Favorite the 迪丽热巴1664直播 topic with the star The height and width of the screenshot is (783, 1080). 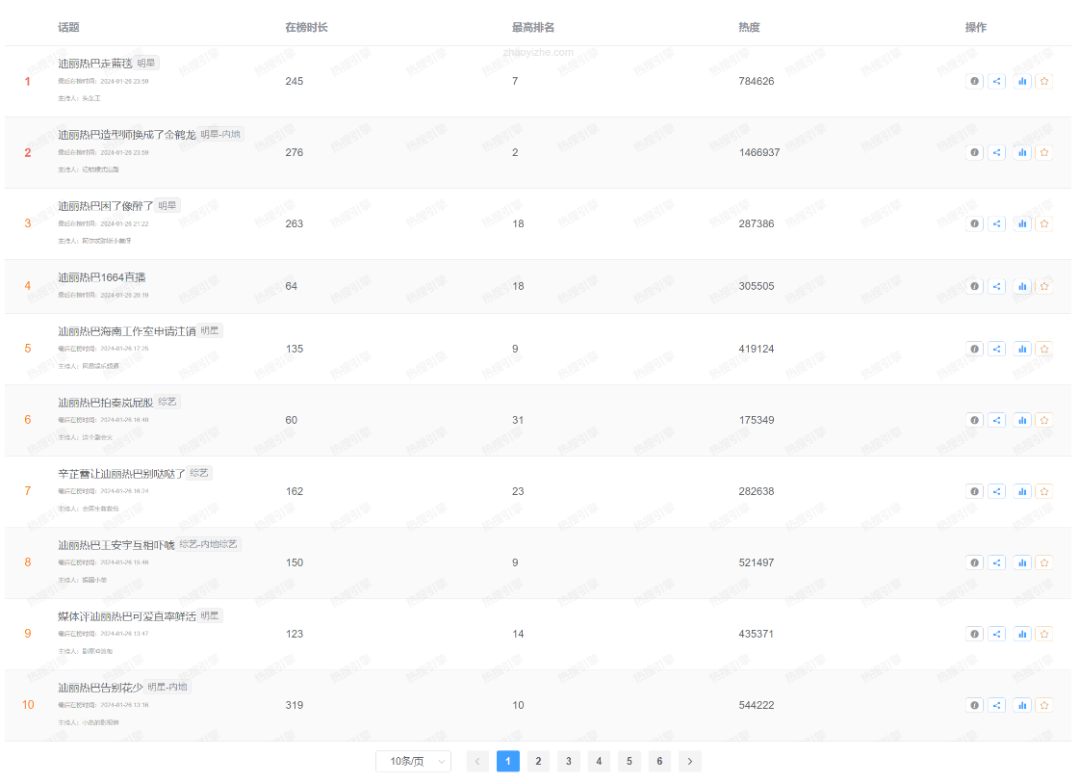pos(1044,286)
